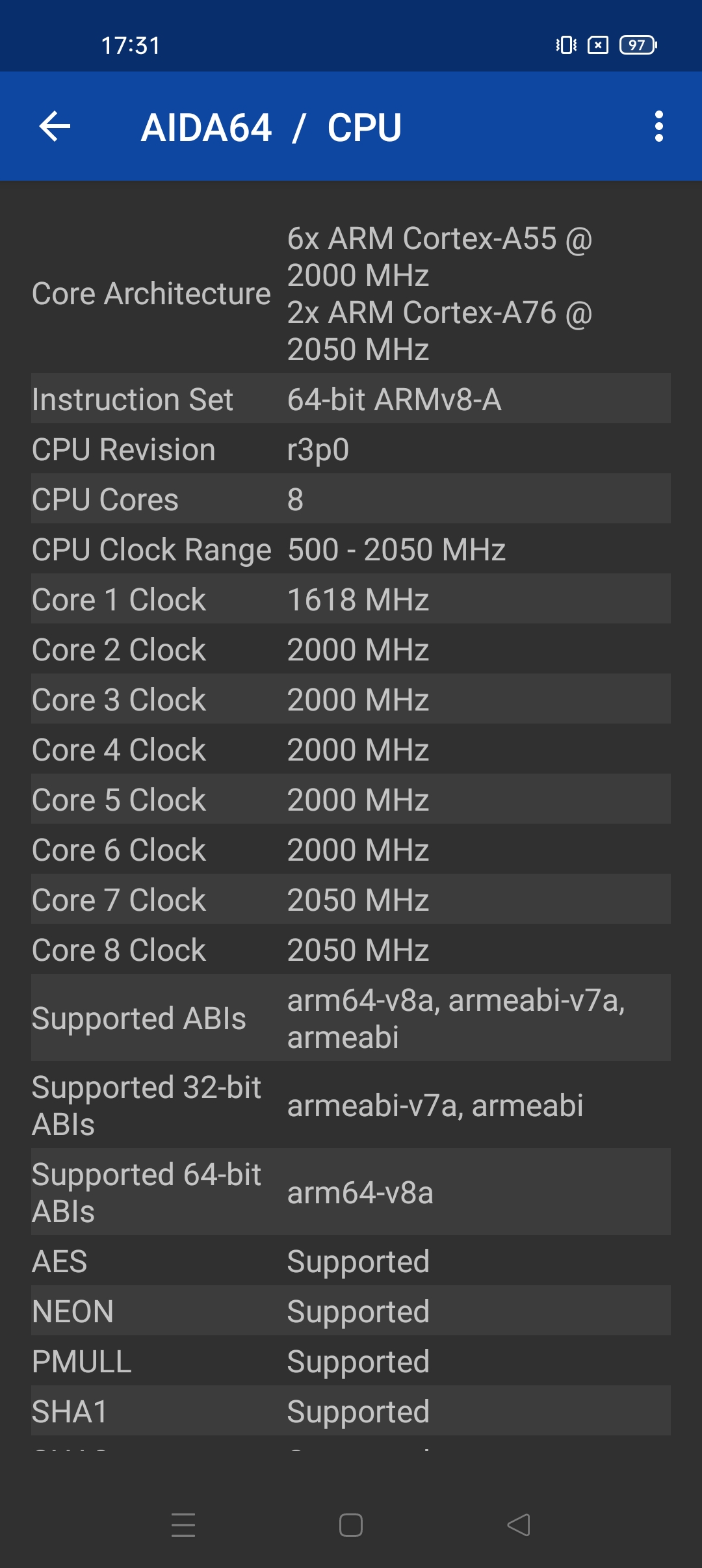This screenshot has width=702, height=1568.
Task: Tap the Supported 64-bit ABIs entry
Action: click(x=351, y=1192)
